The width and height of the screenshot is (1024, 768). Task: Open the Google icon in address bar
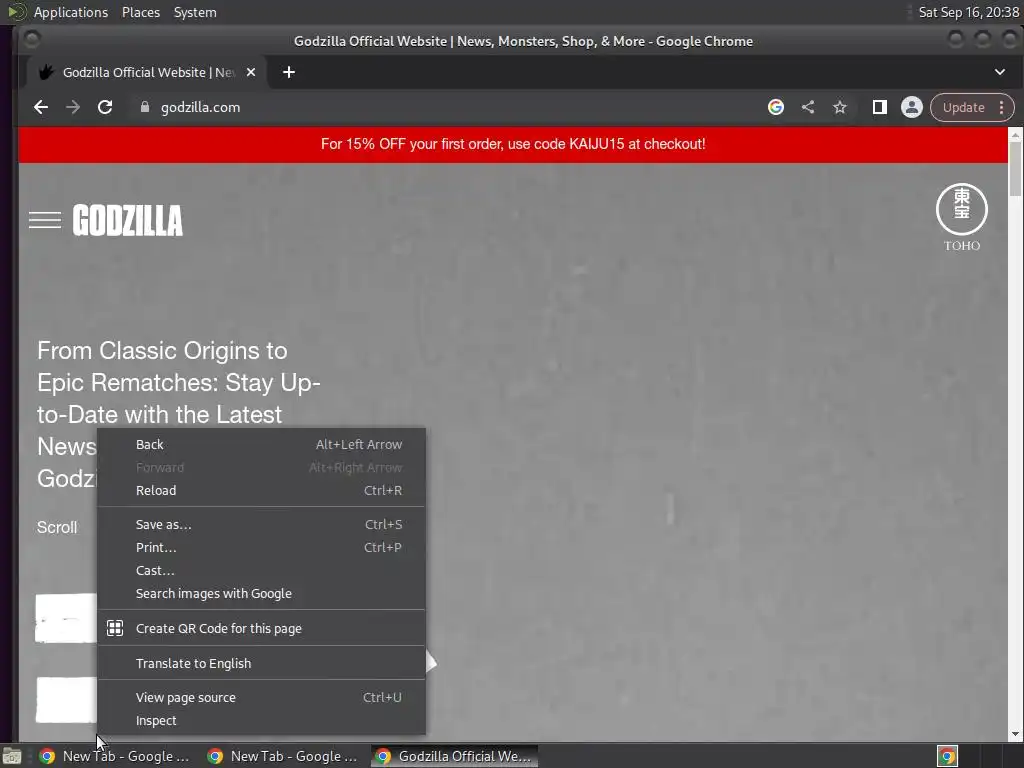pyautogui.click(x=776, y=107)
